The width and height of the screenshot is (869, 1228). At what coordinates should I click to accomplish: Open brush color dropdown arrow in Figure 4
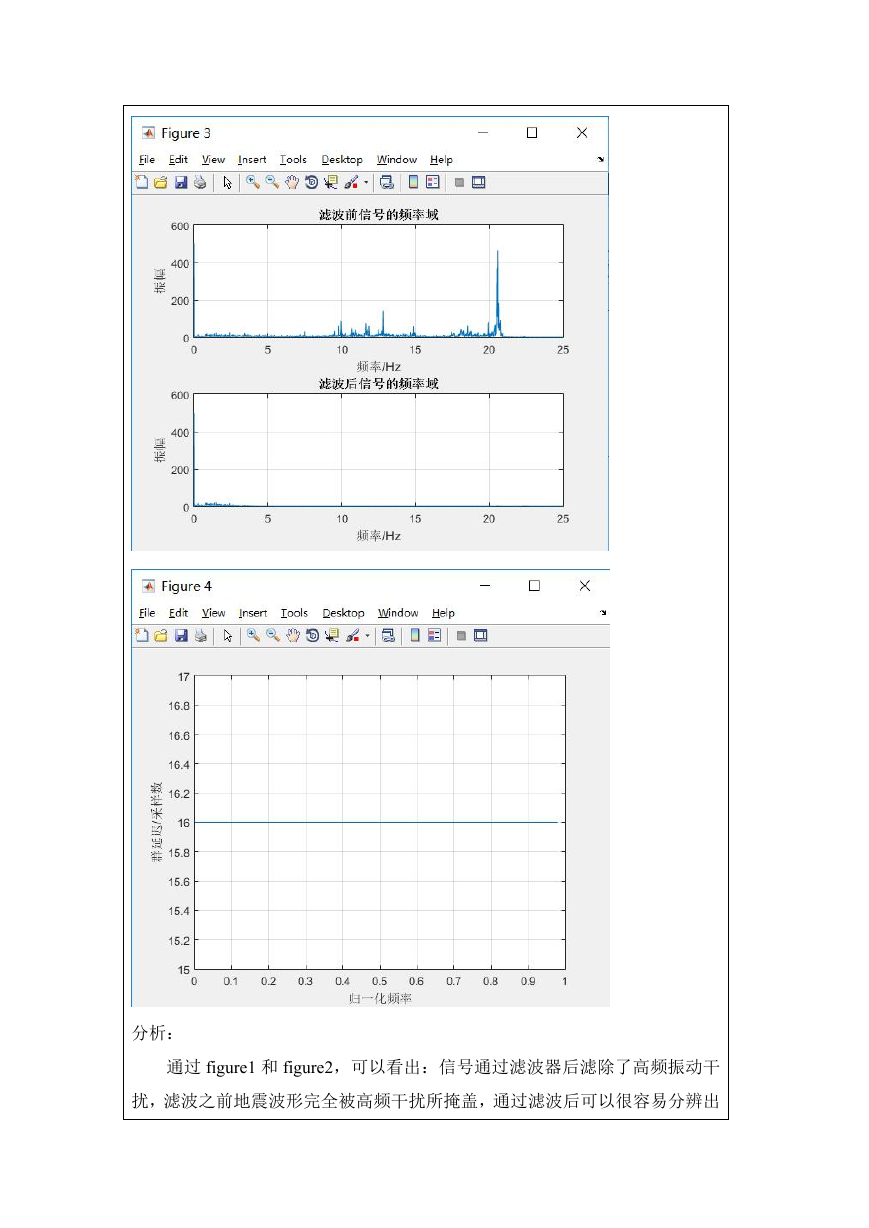click(x=367, y=635)
